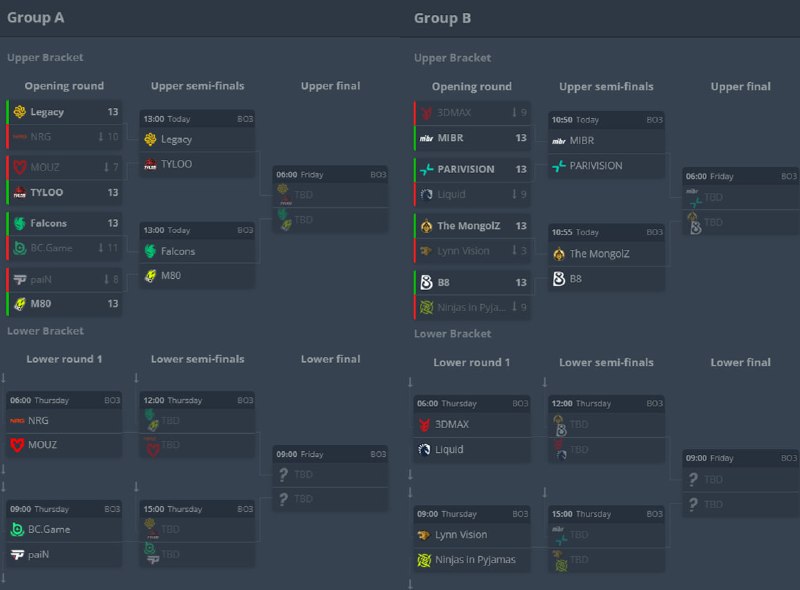Click the MOUZ logo in Lower round 1
The image size is (800, 590).
point(17,445)
